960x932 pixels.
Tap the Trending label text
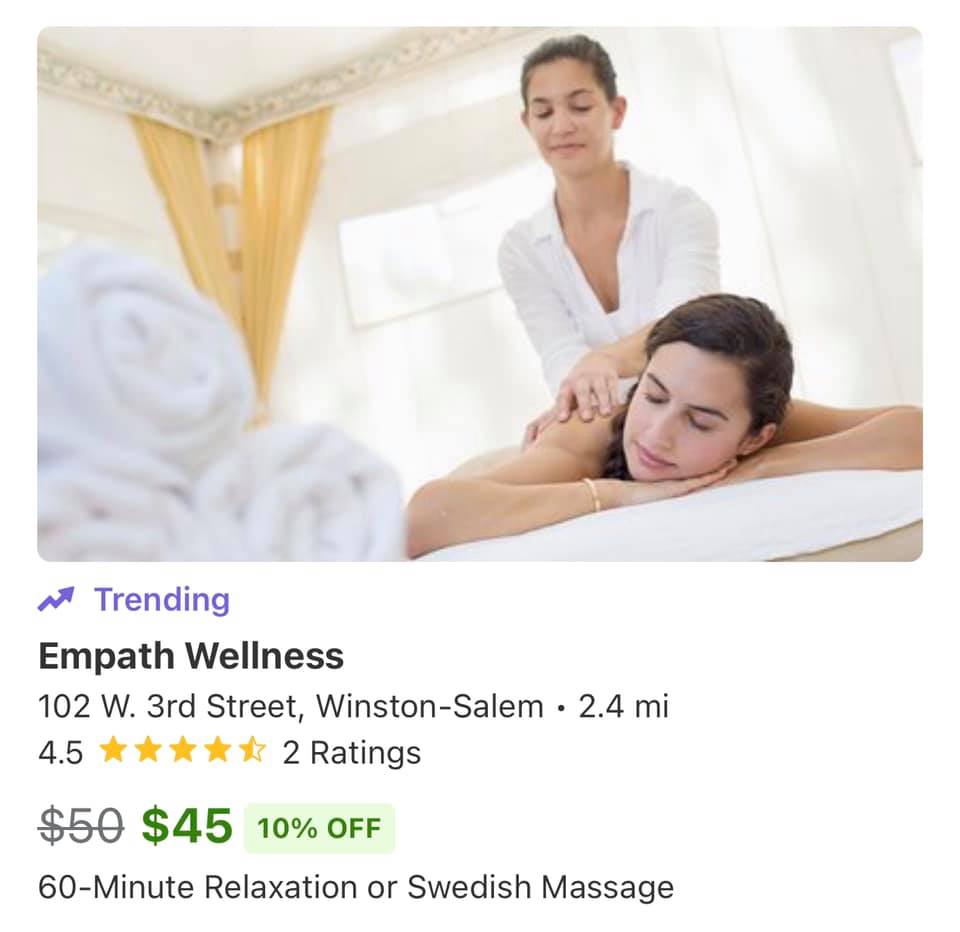tap(162, 599)
